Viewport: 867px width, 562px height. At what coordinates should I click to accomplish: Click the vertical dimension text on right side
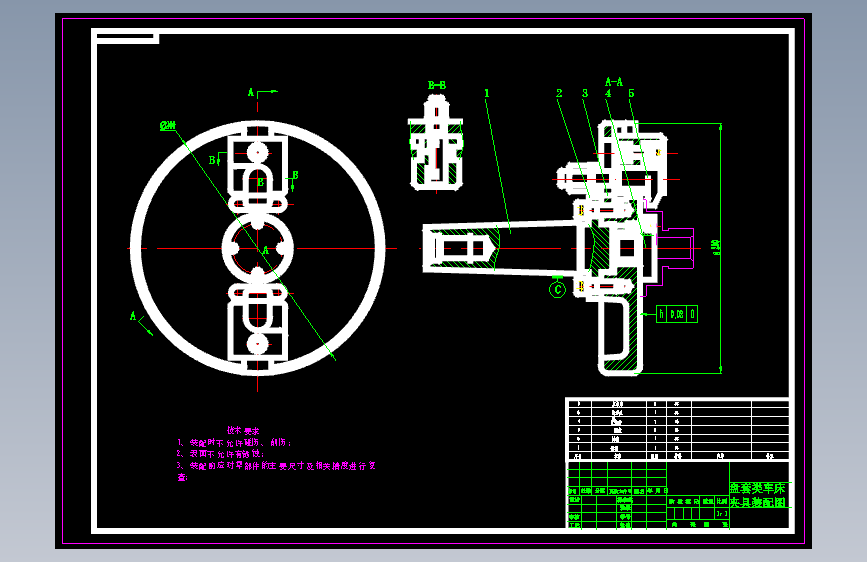coord(716,247)
